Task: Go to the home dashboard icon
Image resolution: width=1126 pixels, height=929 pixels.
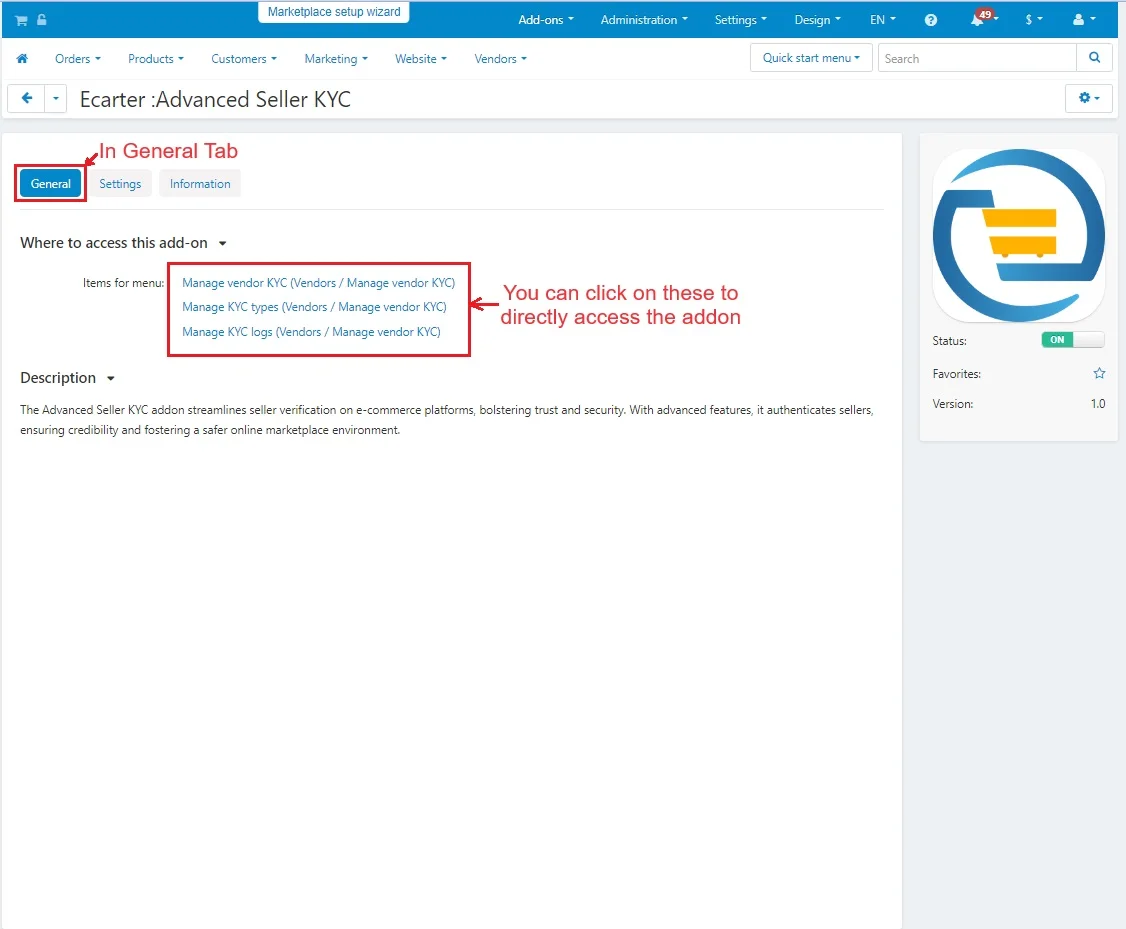Action: (x=22, y=59)
